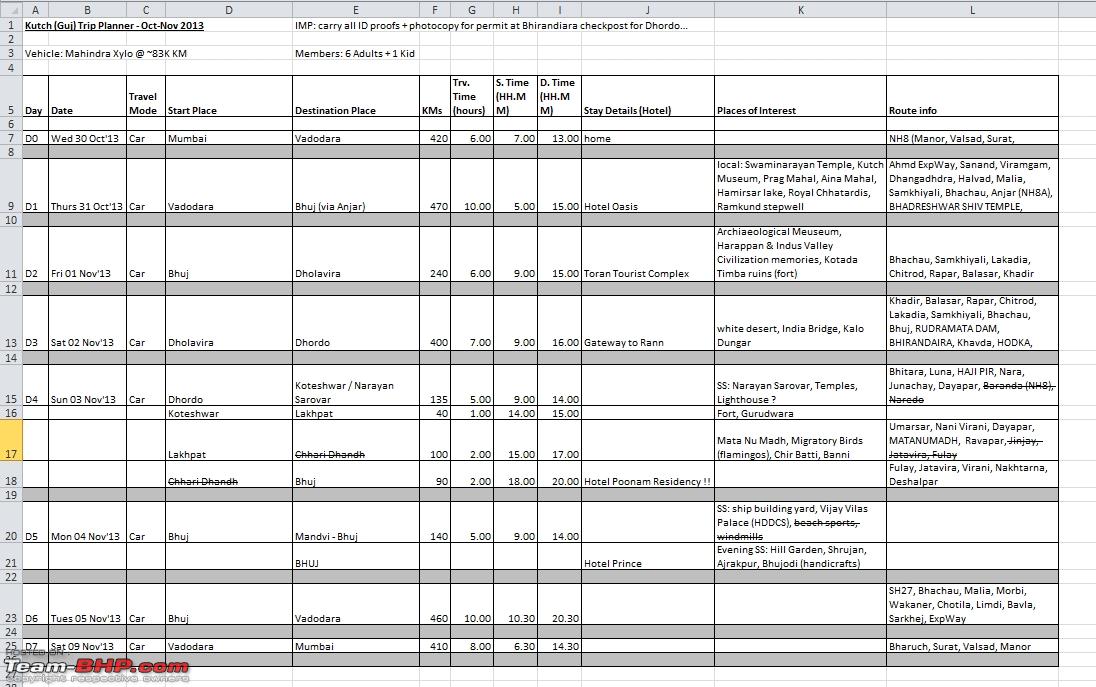This screenshot has width=1096, height=687.
Task: Select row 17 header
Action: point(11,440)
